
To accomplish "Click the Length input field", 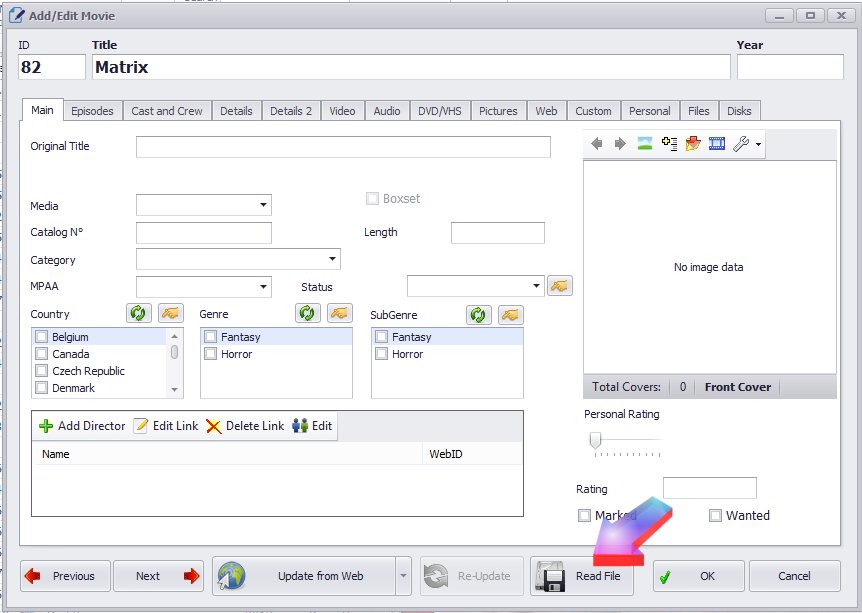I will (x=498, y=233).
